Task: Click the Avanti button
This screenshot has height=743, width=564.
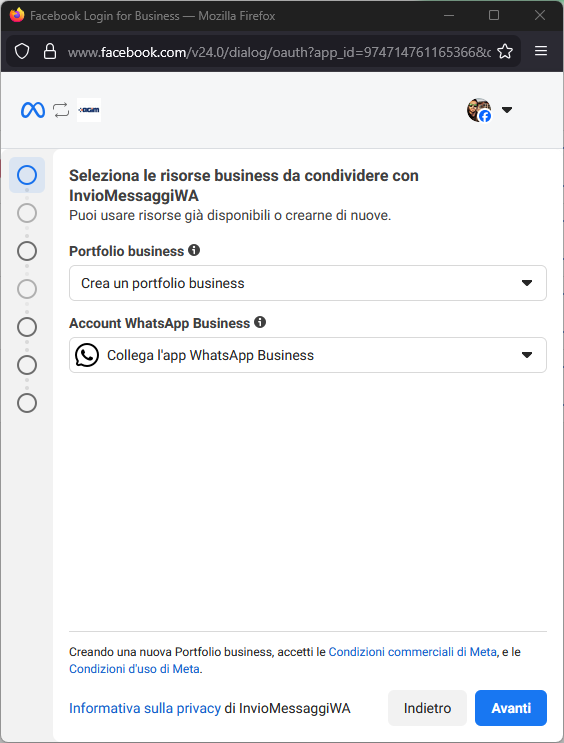Action: pos(511,708)
